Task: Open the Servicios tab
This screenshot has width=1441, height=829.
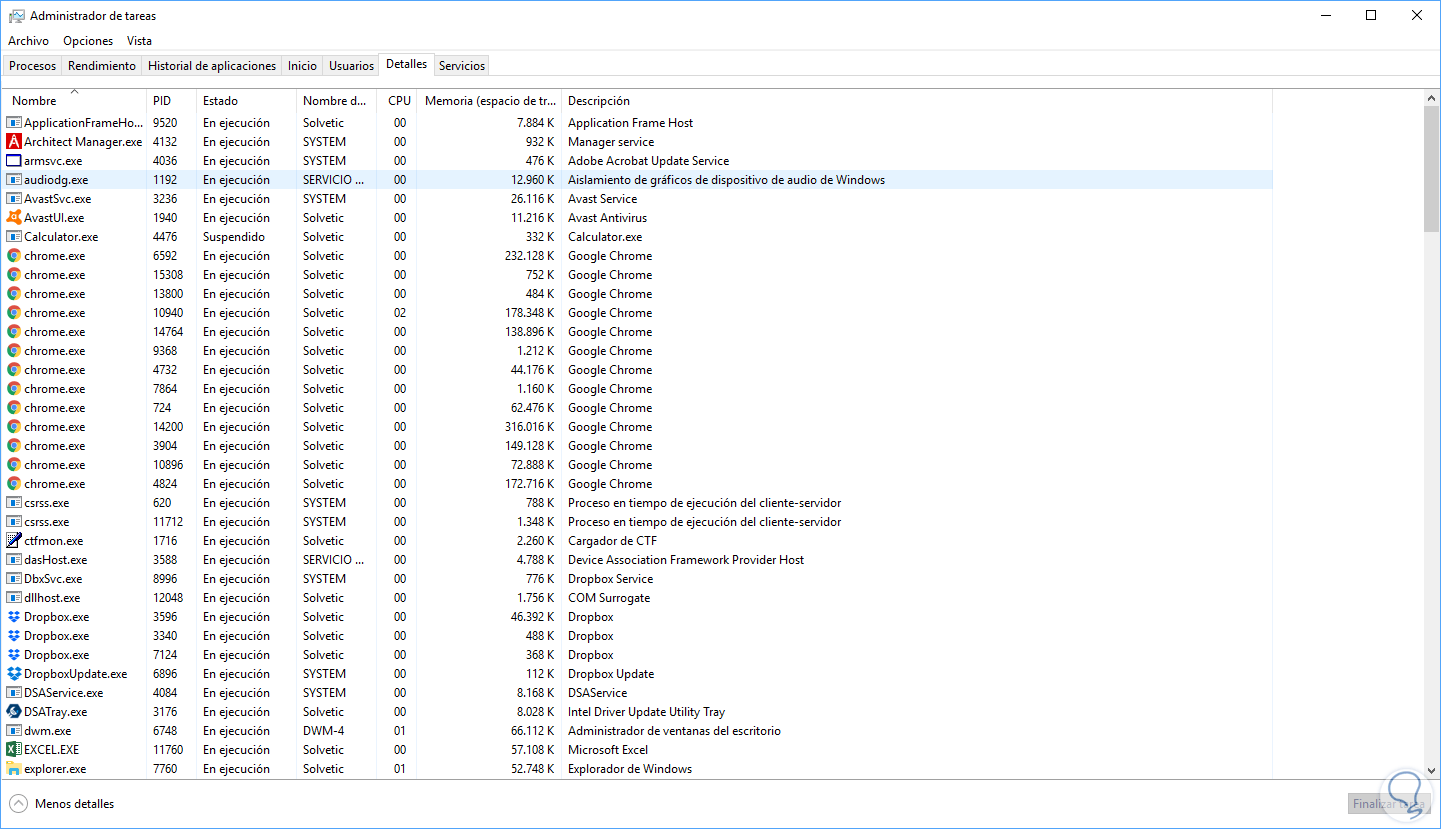Action: pyautogui.click(x=462, y=66)
